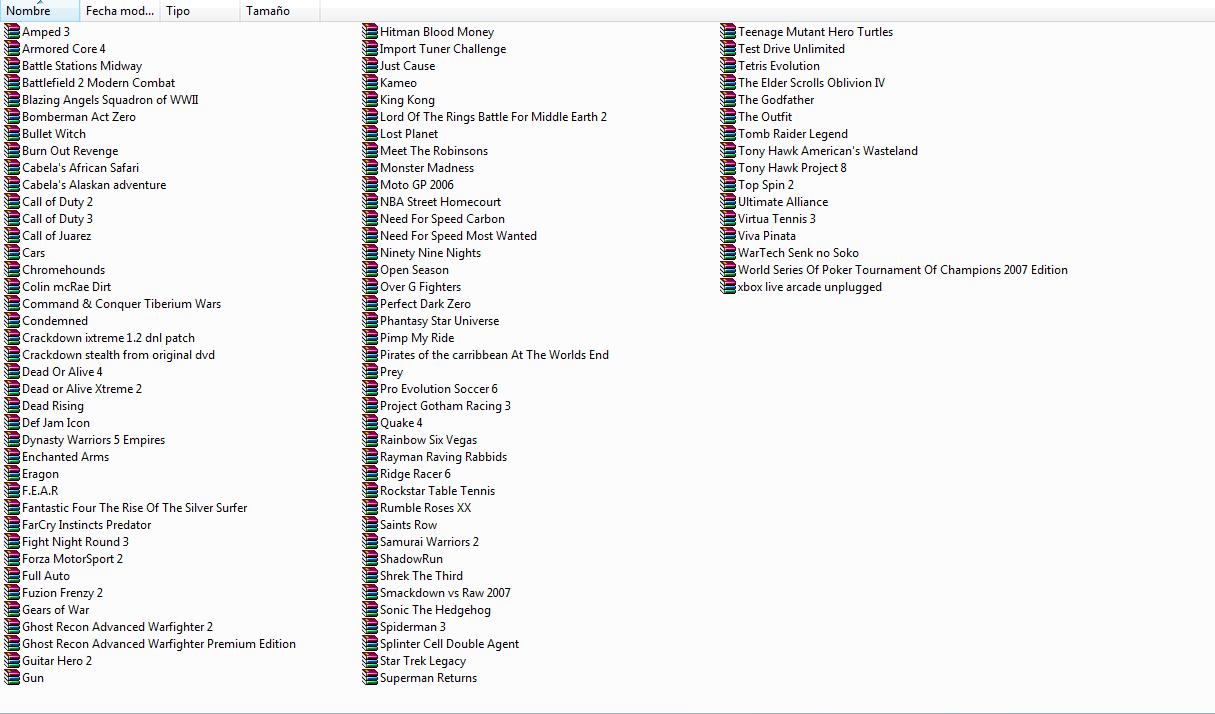Select Tony Hawk American's Wasteland
Image resolution: width=1215 pixels, height=714 pixels.
point(828,151)
